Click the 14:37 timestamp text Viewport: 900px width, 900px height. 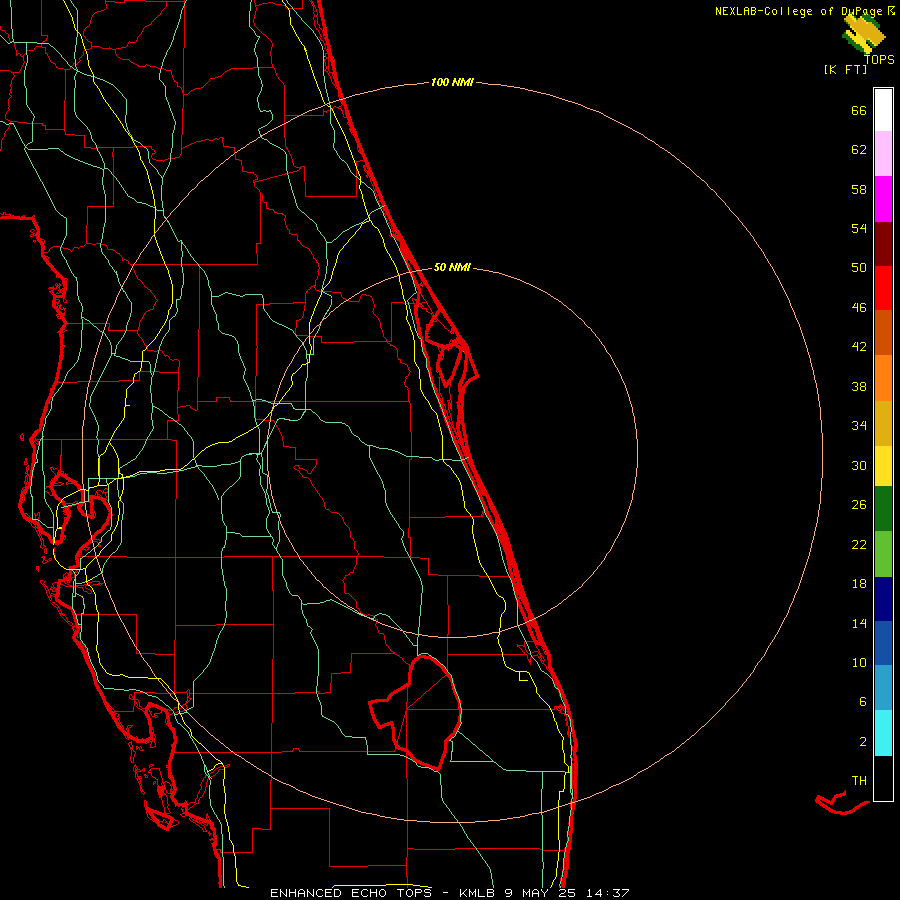coord(607,893)
